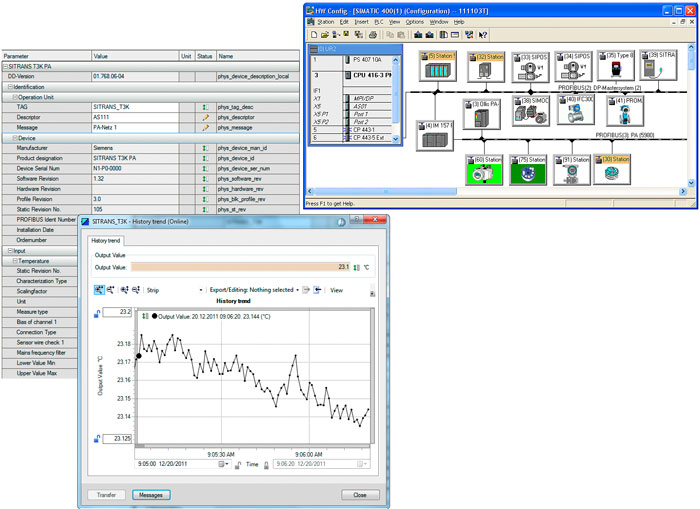Click the Descriptor value field AS111
The height and width of the screenshot is (509, 700).
[x=135, y=117]
